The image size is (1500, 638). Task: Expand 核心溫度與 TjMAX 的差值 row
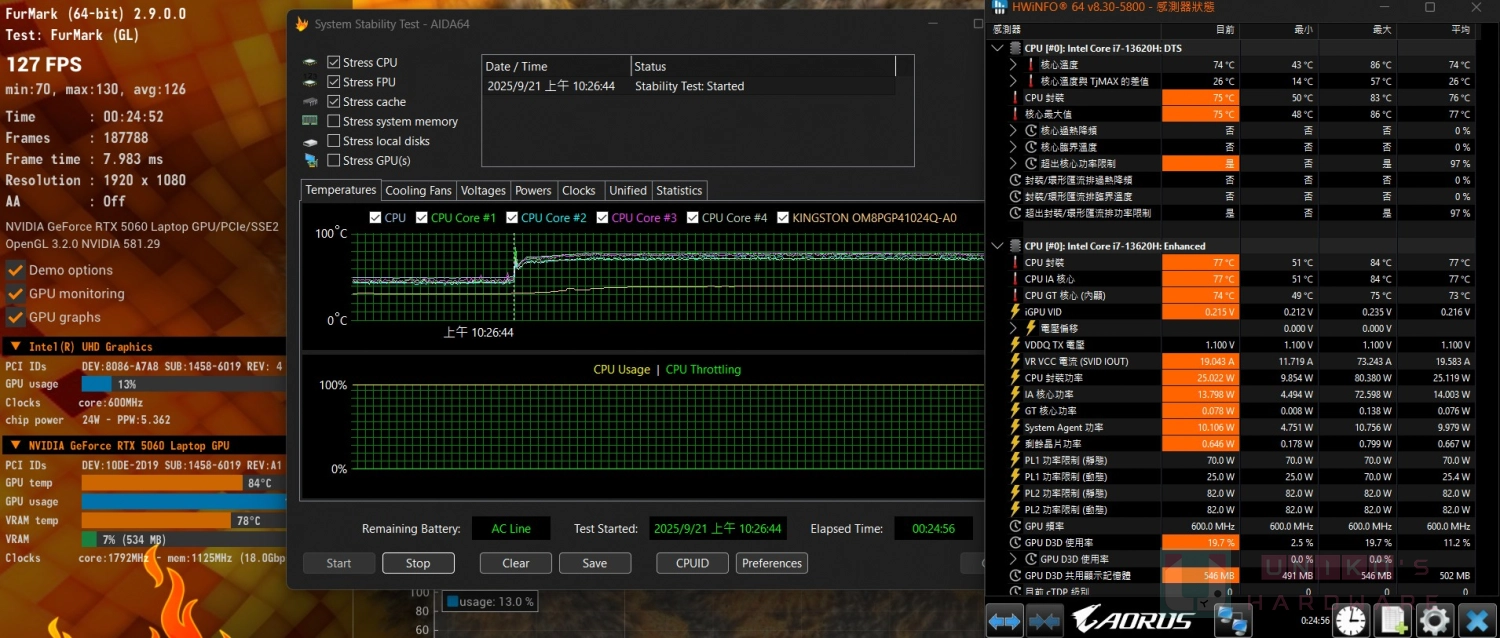pos(1014,81)
